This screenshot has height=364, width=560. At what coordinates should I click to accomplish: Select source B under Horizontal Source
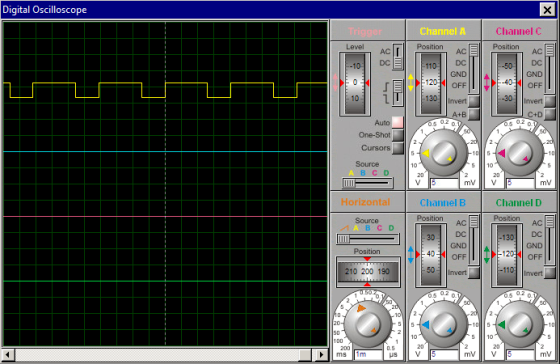368,228
